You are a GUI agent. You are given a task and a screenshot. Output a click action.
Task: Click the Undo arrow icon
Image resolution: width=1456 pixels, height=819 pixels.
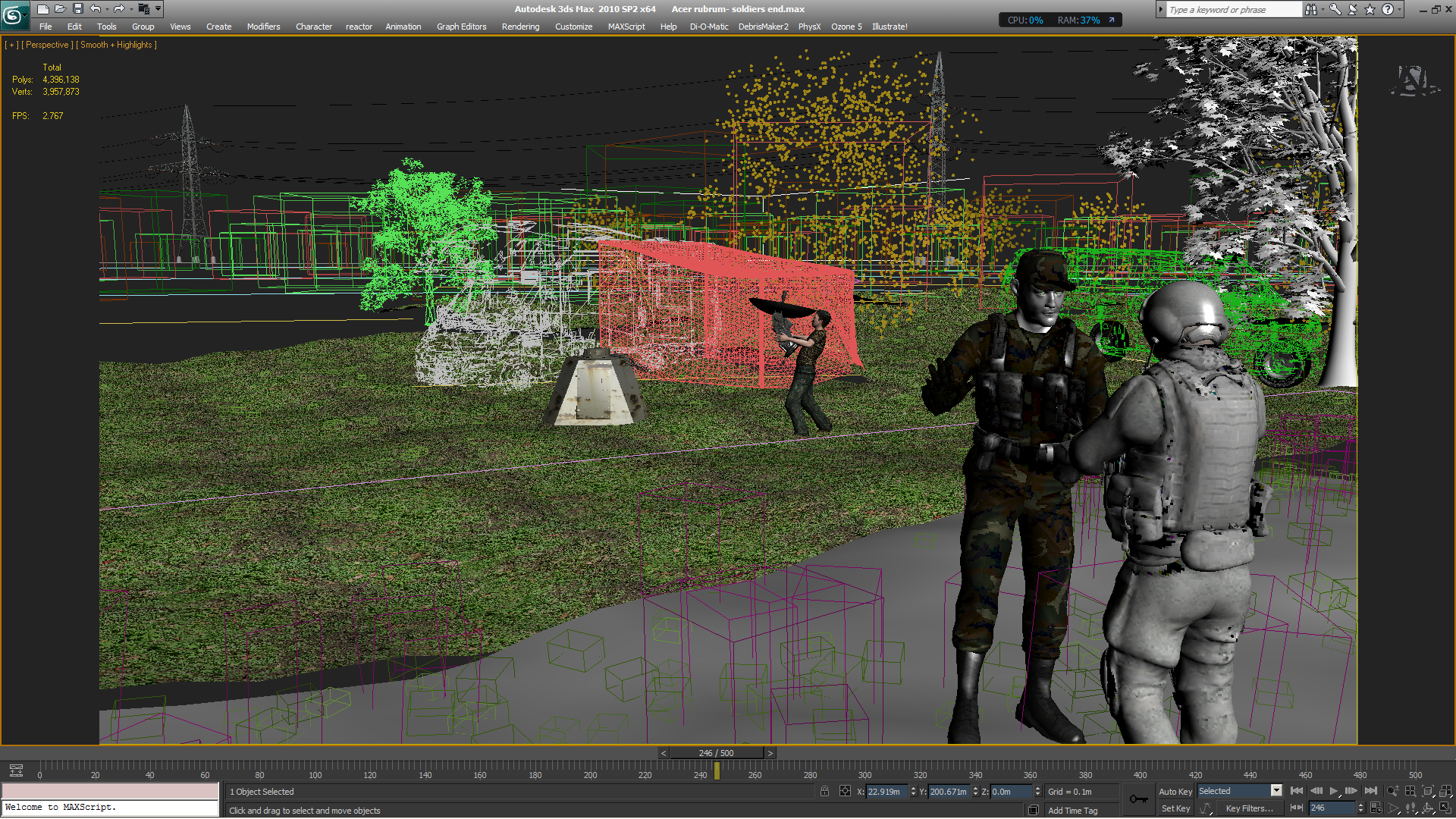[95, 9]
